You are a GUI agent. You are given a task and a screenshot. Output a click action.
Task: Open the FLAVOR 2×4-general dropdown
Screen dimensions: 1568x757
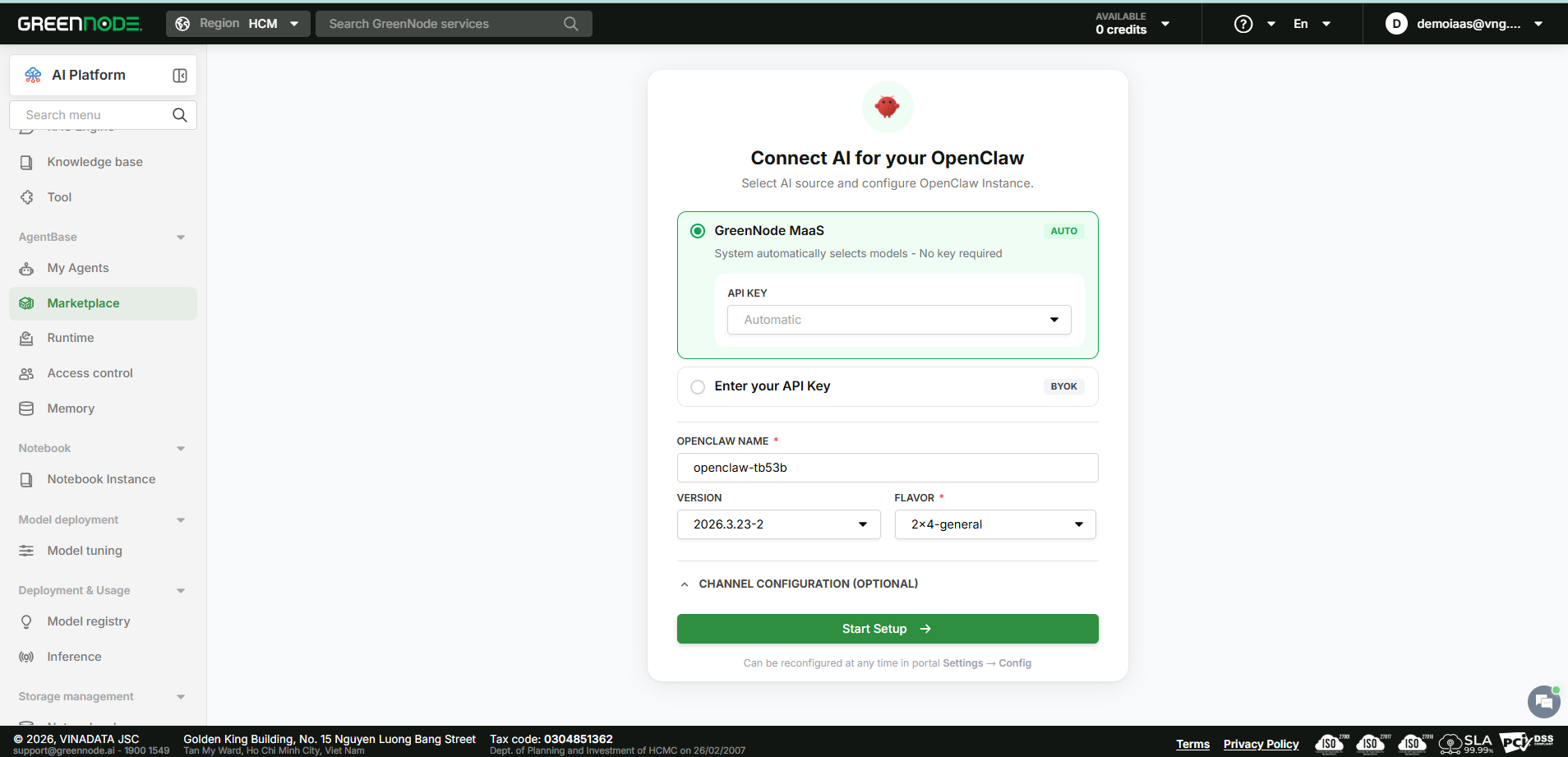click(x=995, y=524)
